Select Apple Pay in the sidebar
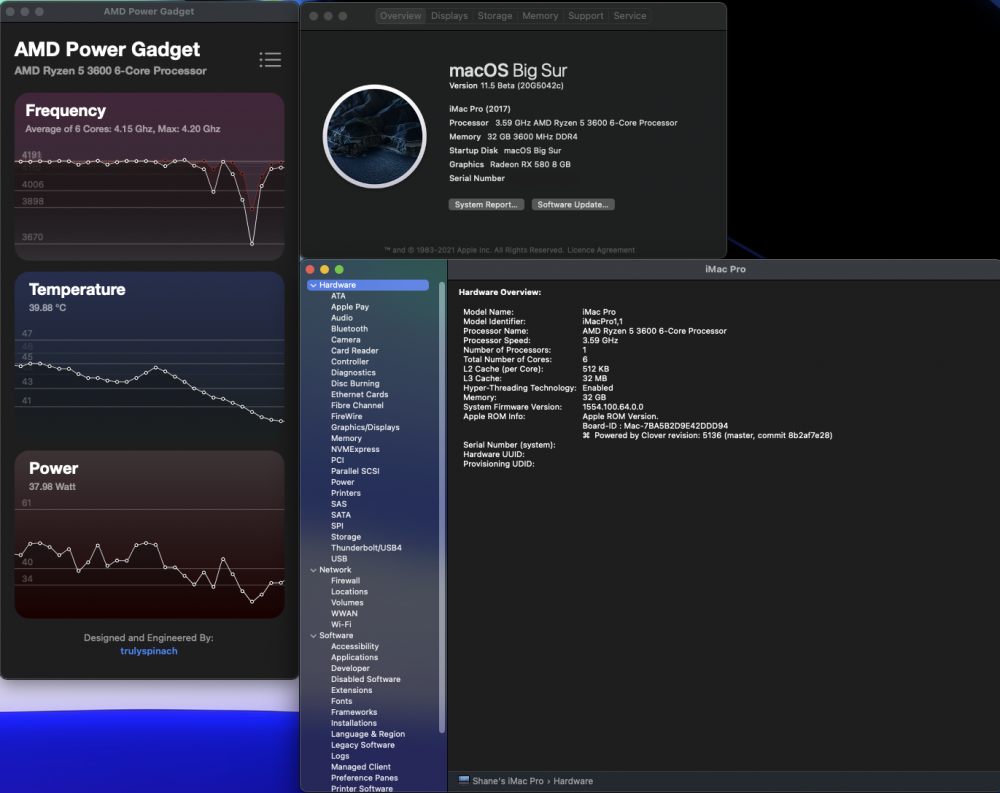 349,307
